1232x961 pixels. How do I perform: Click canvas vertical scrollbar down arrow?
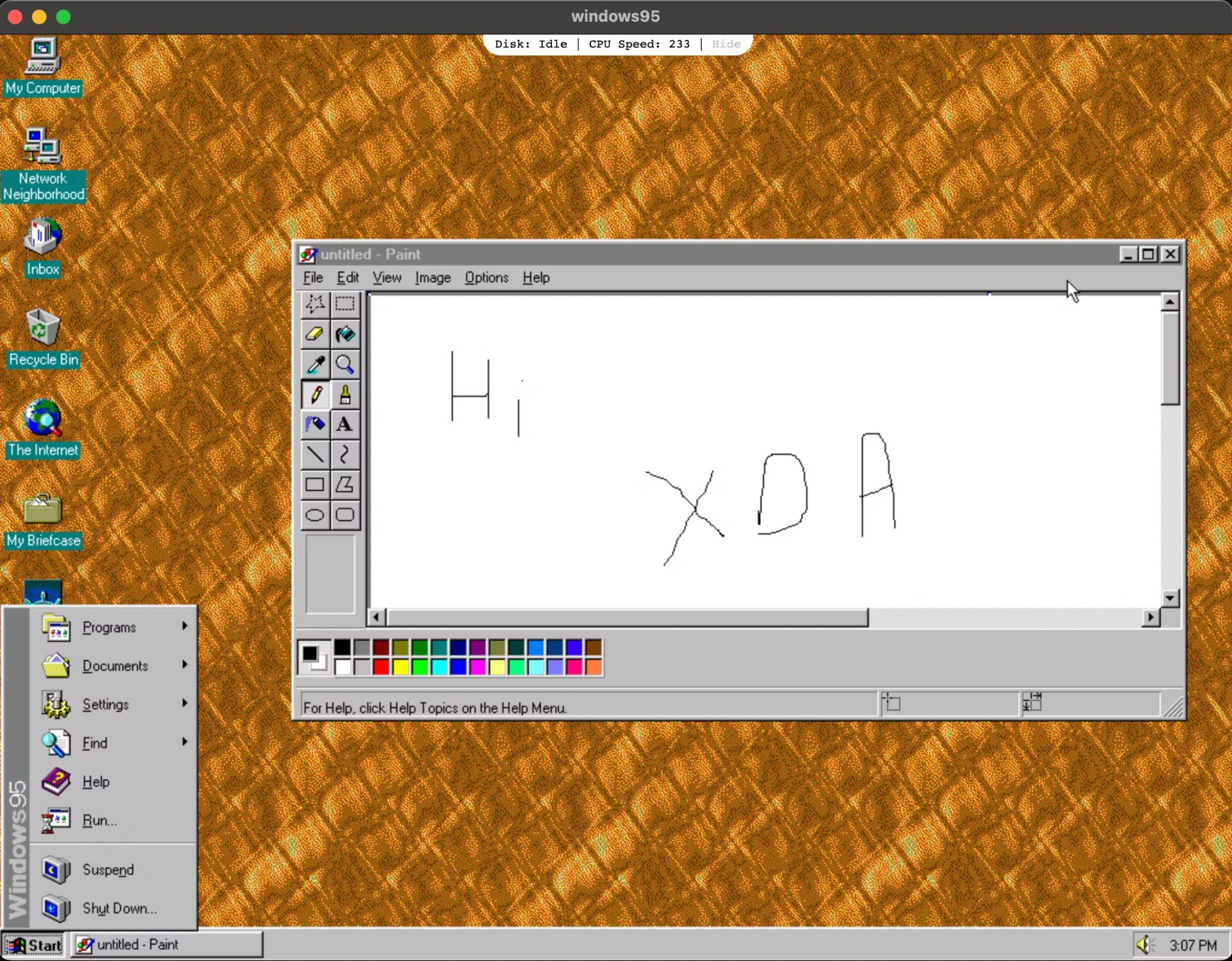coord(1170,598)
